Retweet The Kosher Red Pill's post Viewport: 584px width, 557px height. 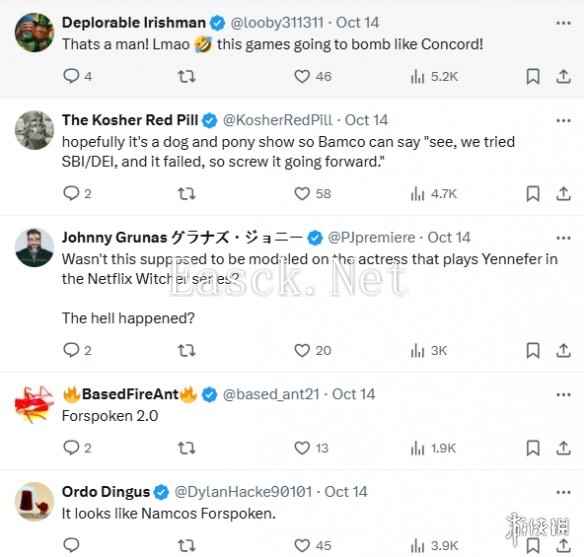186,194
